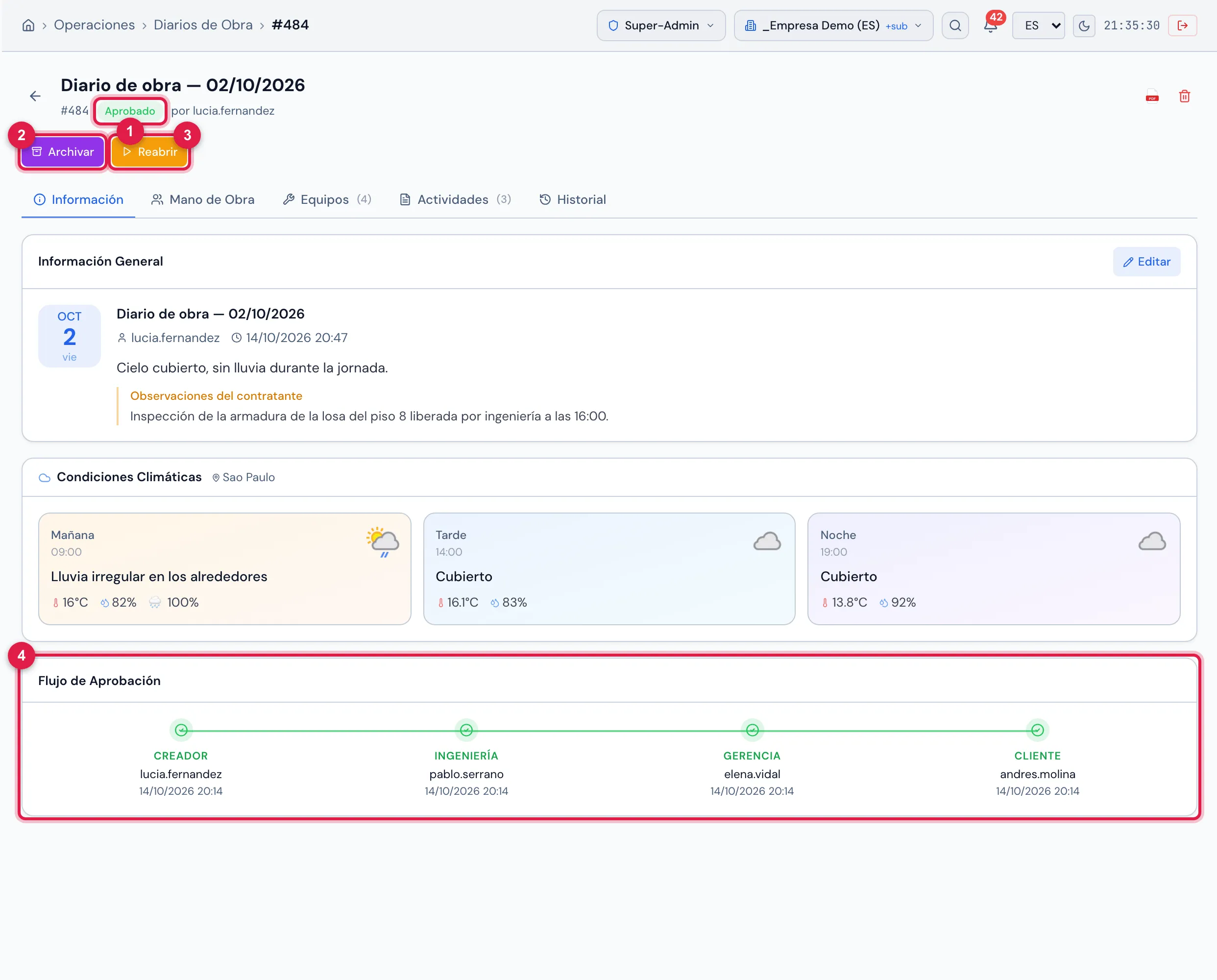Open the ES language dropdown
The height and width of the screenshot is (980, 1217).
[x=1038, y=25]
